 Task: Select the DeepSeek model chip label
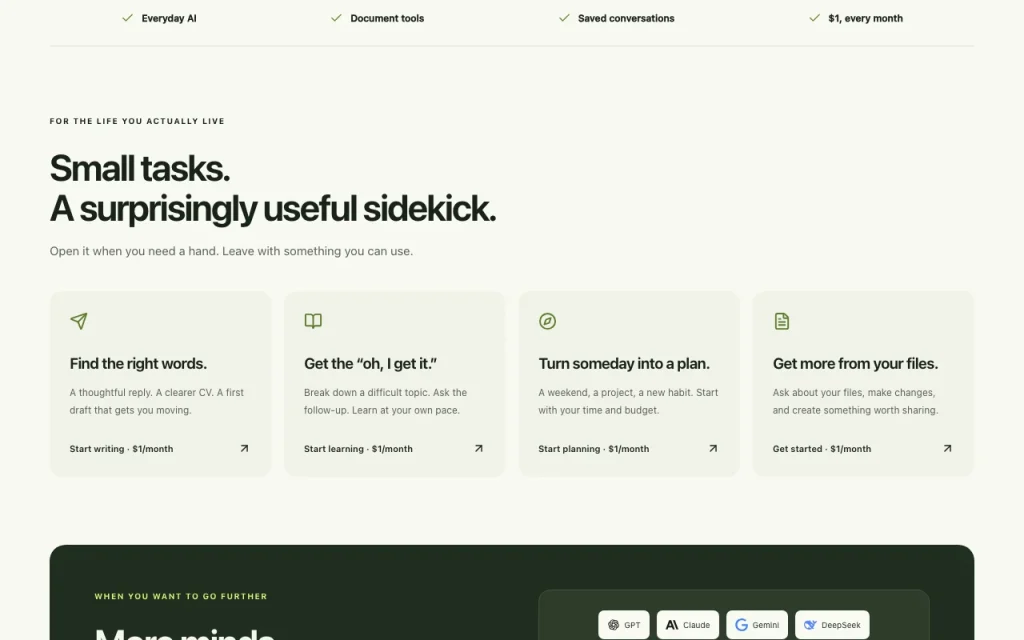(841, 625)
